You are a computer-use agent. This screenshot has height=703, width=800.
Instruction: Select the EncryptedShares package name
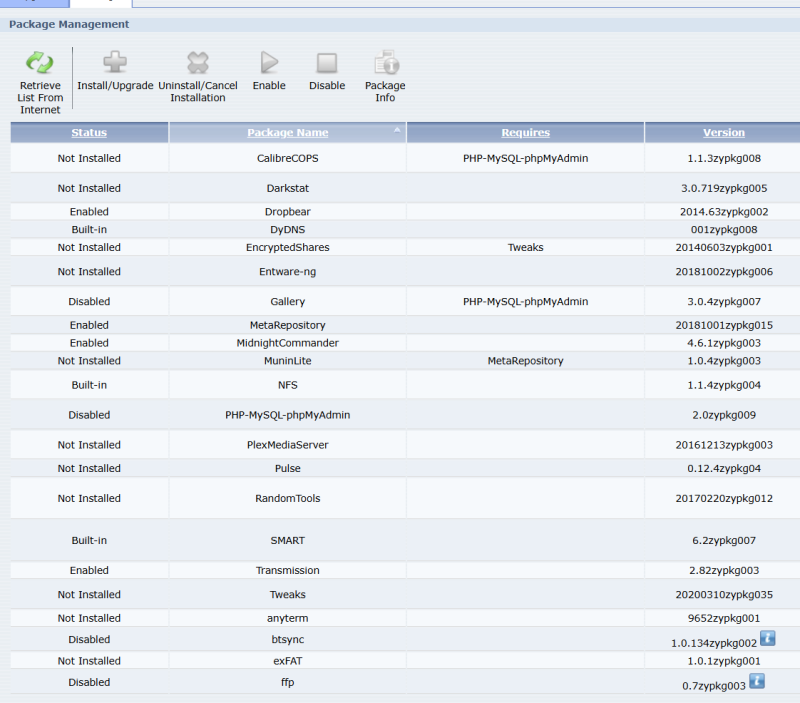287,247
